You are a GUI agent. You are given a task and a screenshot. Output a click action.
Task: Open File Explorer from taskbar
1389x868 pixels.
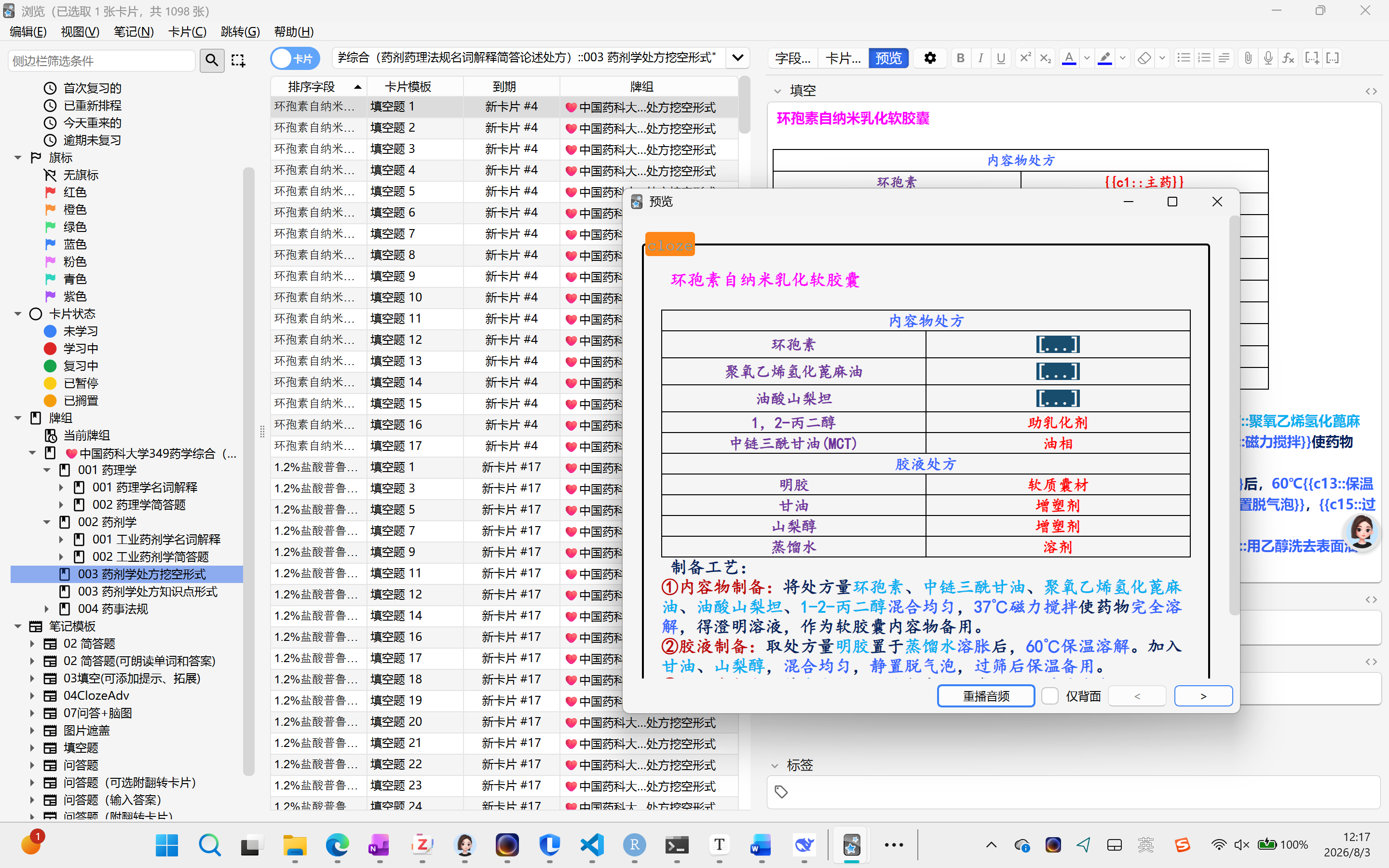295,845
